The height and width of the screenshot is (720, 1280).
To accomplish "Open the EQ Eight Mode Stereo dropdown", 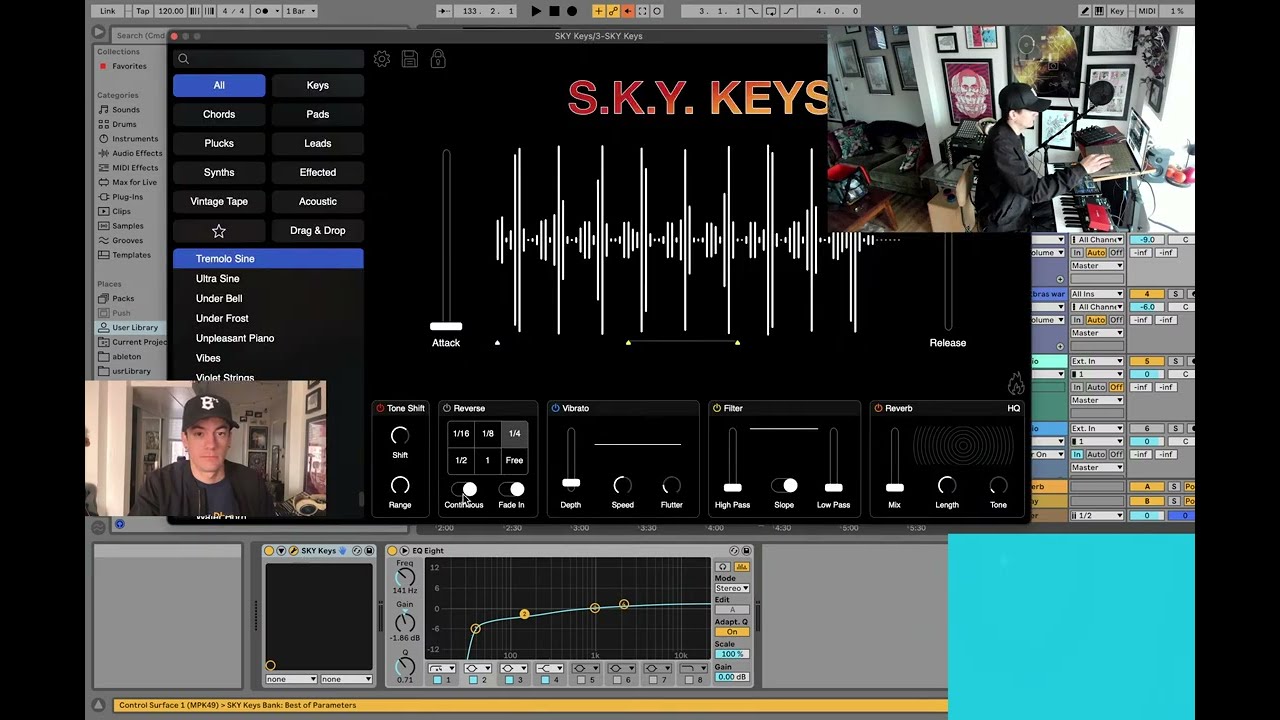I will 732,588.
